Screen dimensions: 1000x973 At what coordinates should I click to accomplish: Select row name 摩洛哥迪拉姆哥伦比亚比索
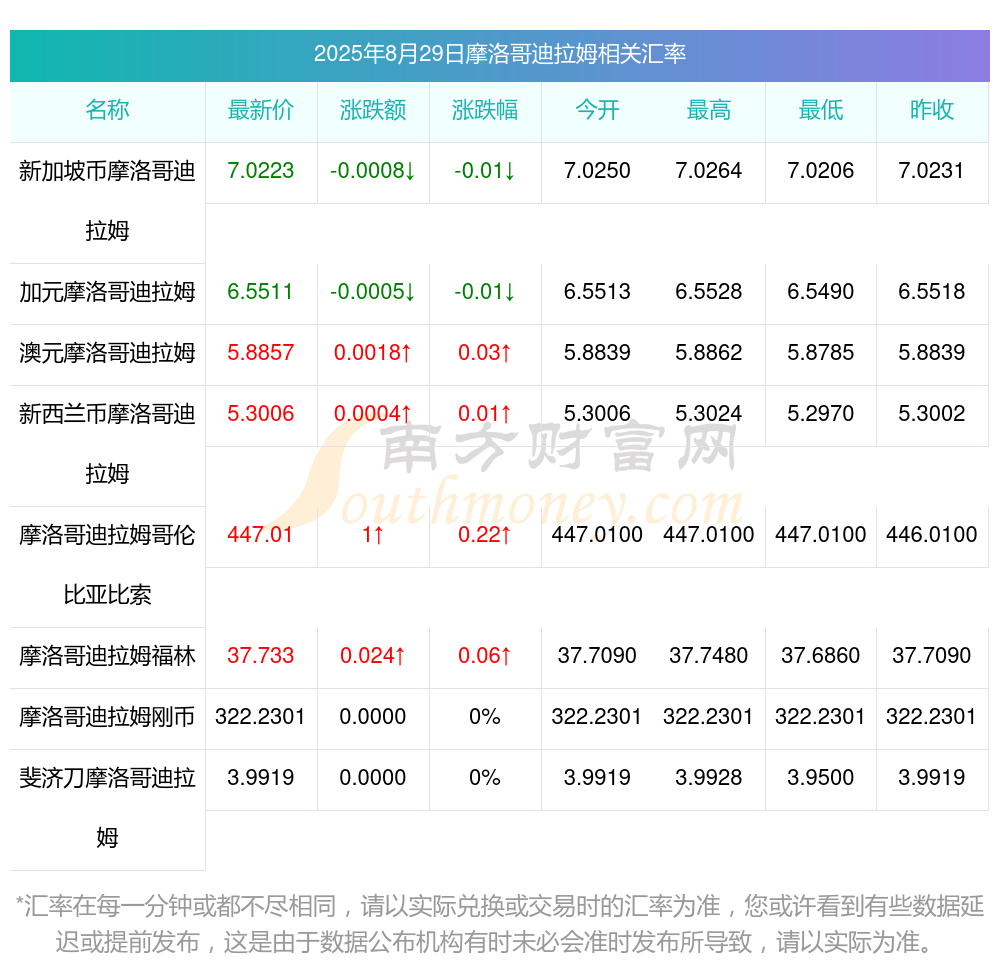(x=107, y=565)
